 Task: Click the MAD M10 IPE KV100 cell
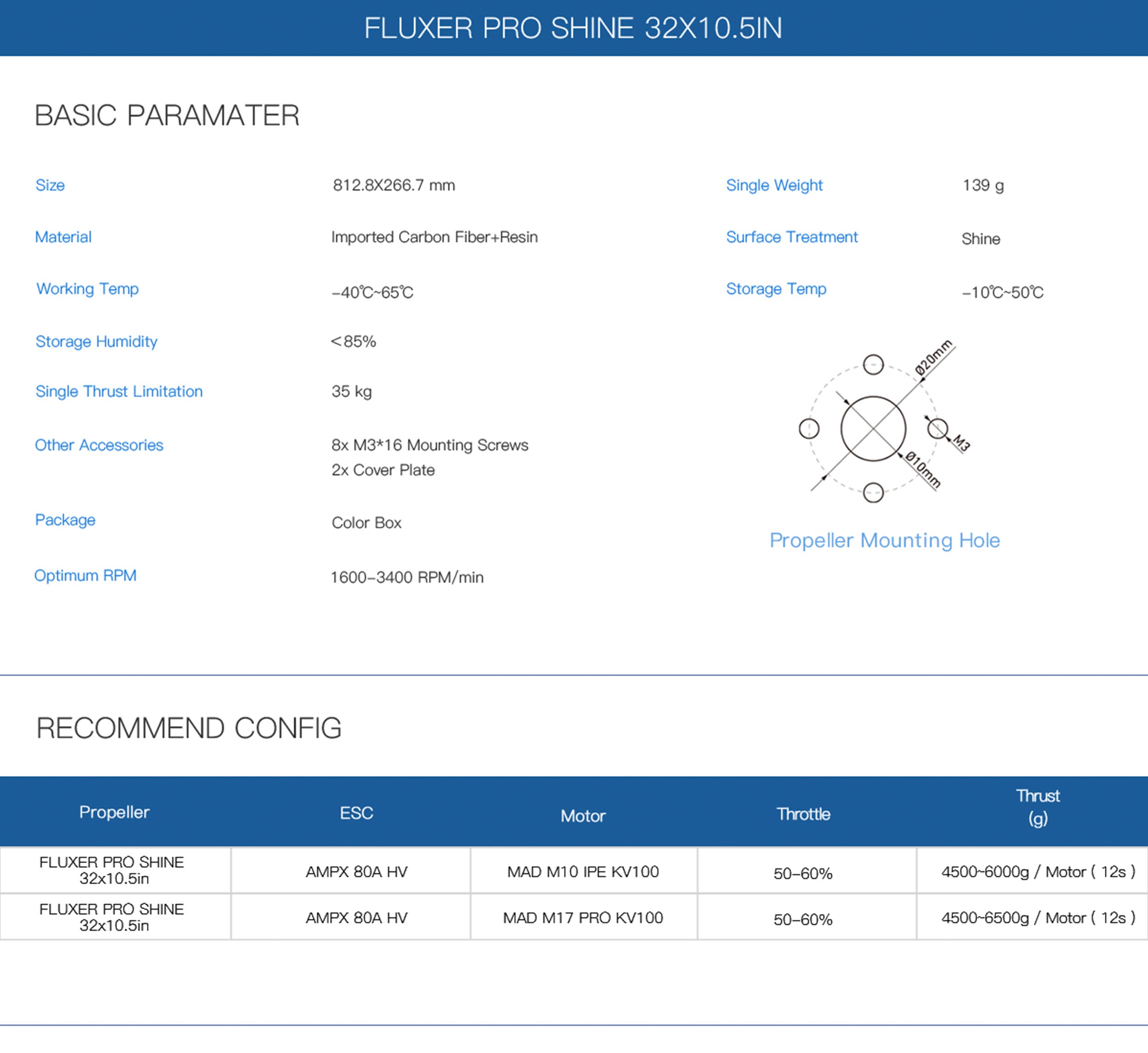coord(583,872)
